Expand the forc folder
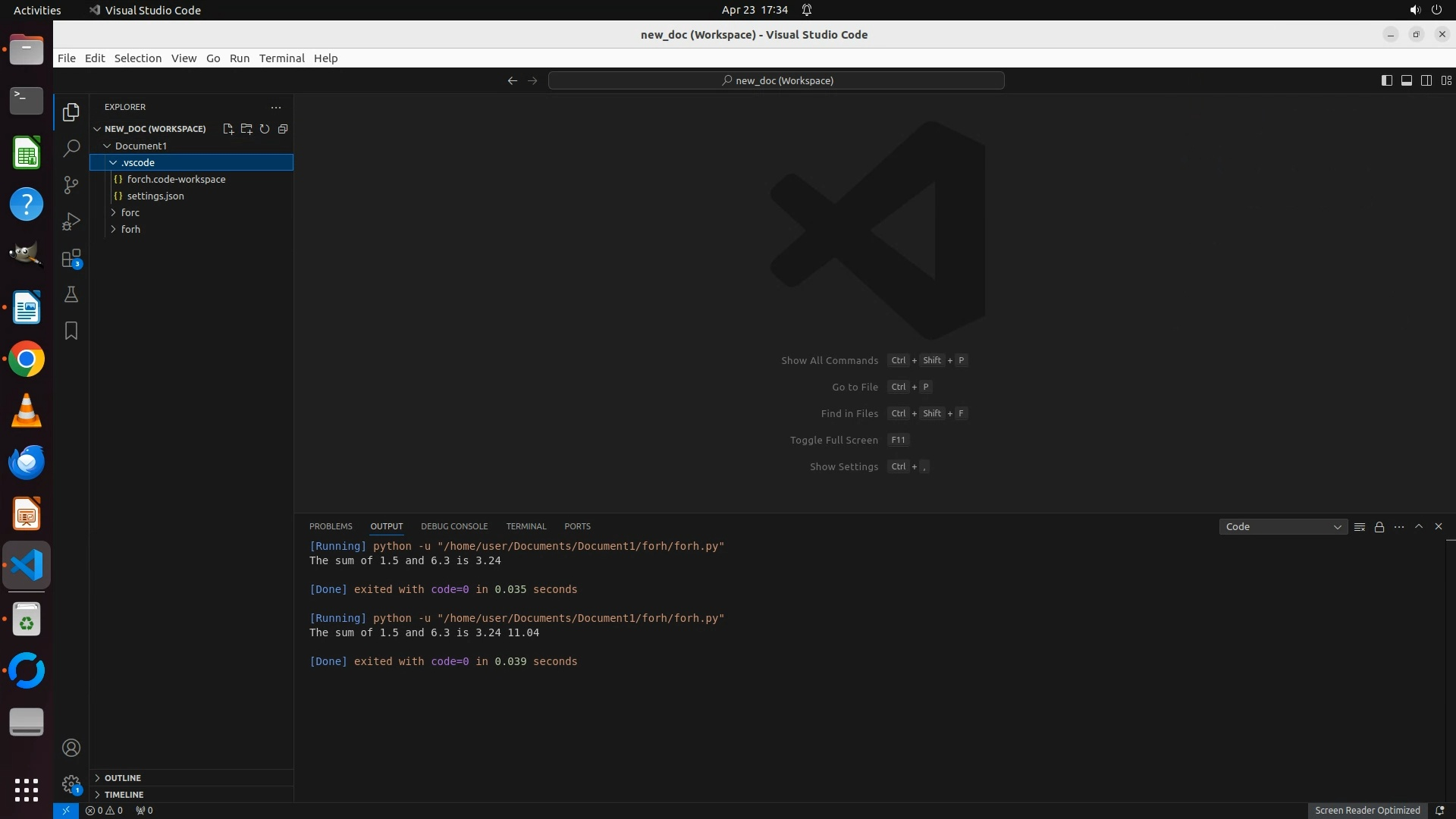The width and height of the screenshot is (1456, 819). (x=130, y=213)
